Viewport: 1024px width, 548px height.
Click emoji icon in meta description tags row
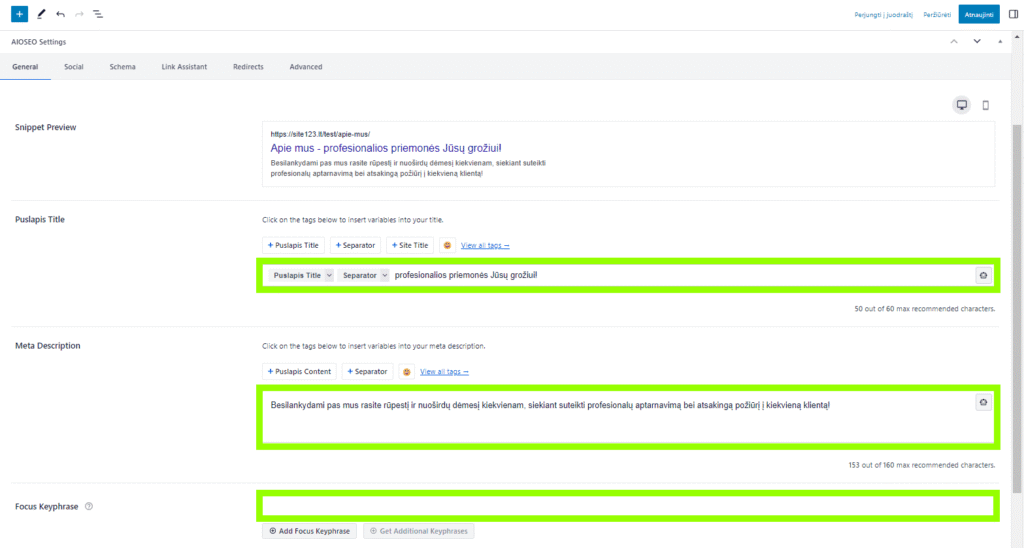[x=406, y=371]
